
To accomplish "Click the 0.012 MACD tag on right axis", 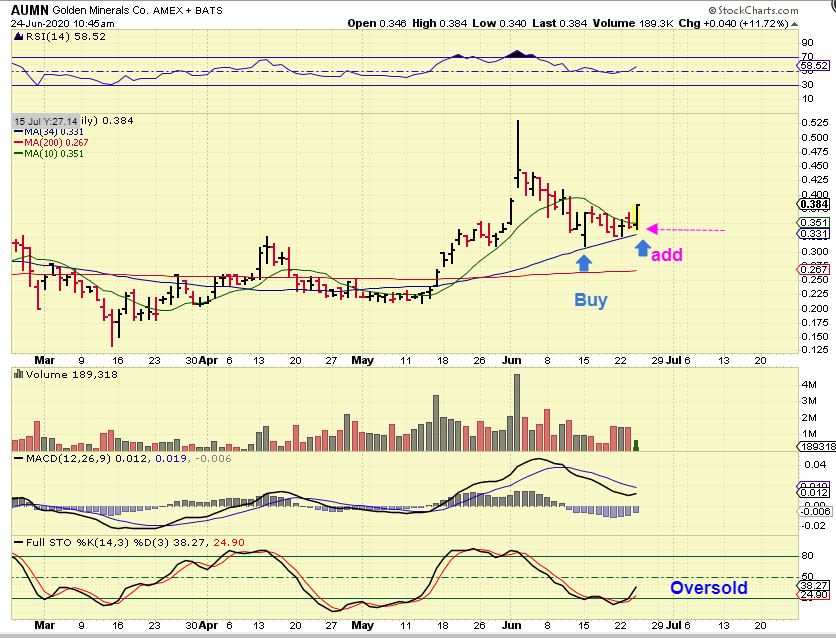I will [x=814, y=492].
